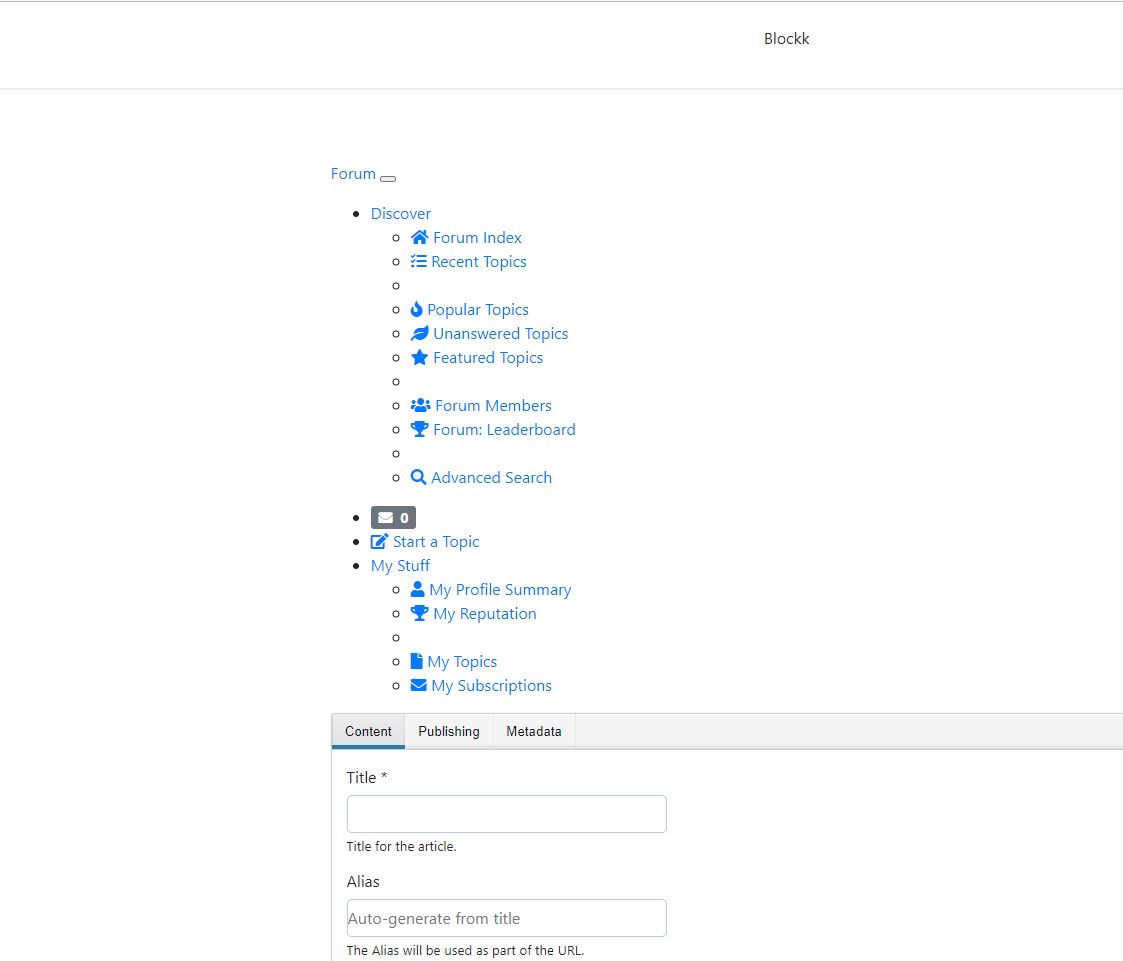Switch to the Publishing tab
Screen dimensions: 1123x961
point(448,732)
